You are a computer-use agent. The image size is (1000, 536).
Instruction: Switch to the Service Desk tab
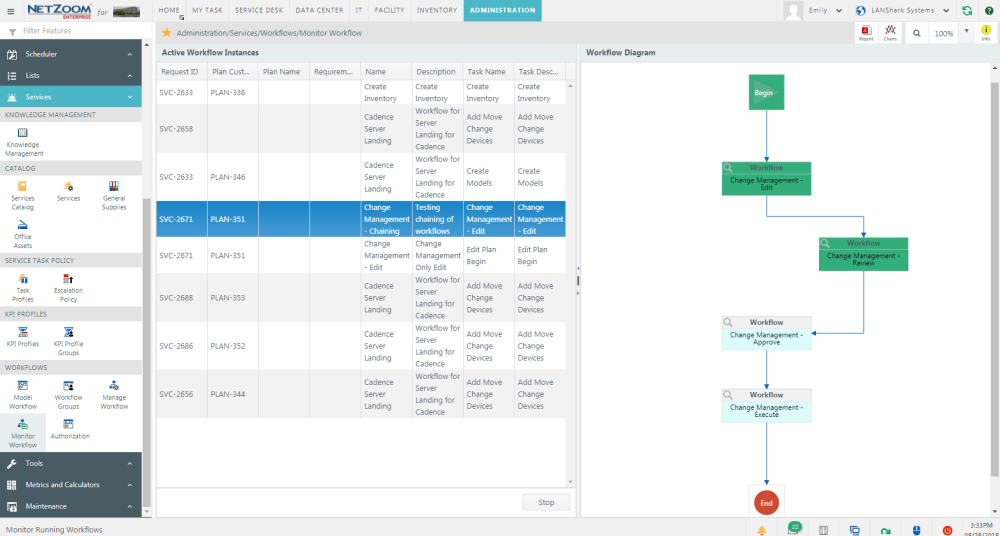pos(257,10)
